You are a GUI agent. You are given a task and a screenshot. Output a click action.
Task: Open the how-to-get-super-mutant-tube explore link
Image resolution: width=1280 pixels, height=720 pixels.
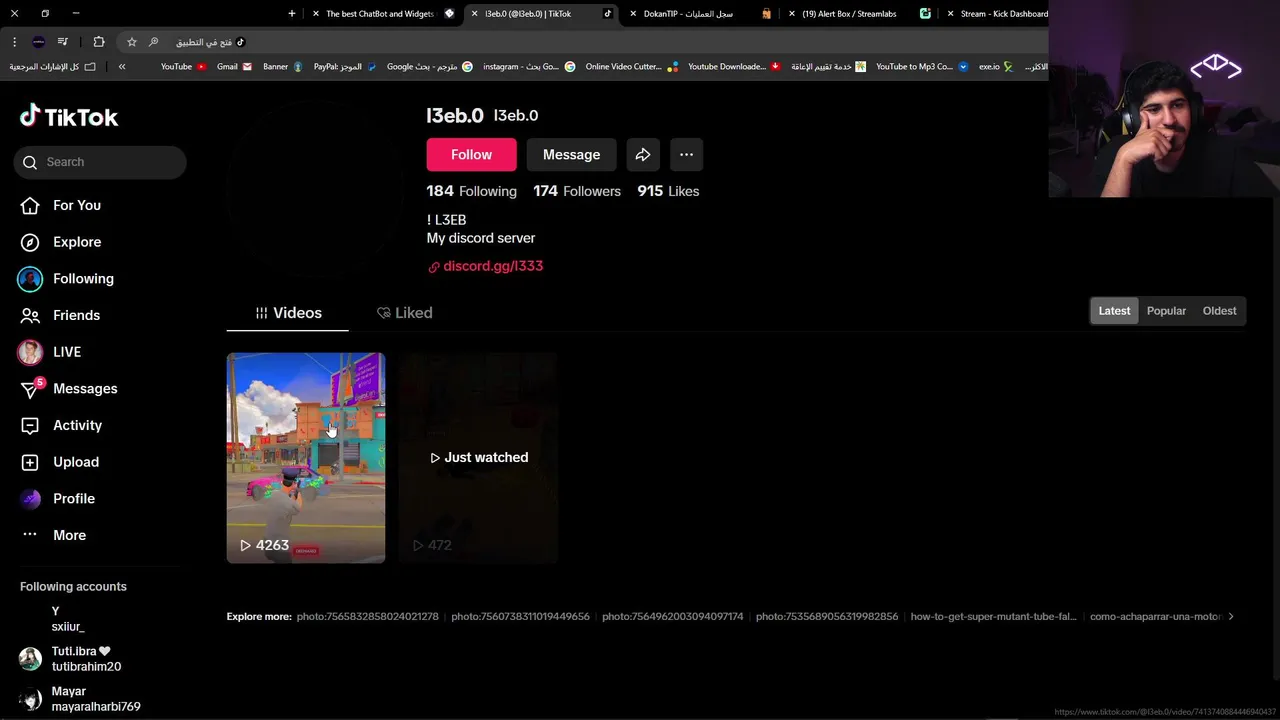tap(994, 617)
